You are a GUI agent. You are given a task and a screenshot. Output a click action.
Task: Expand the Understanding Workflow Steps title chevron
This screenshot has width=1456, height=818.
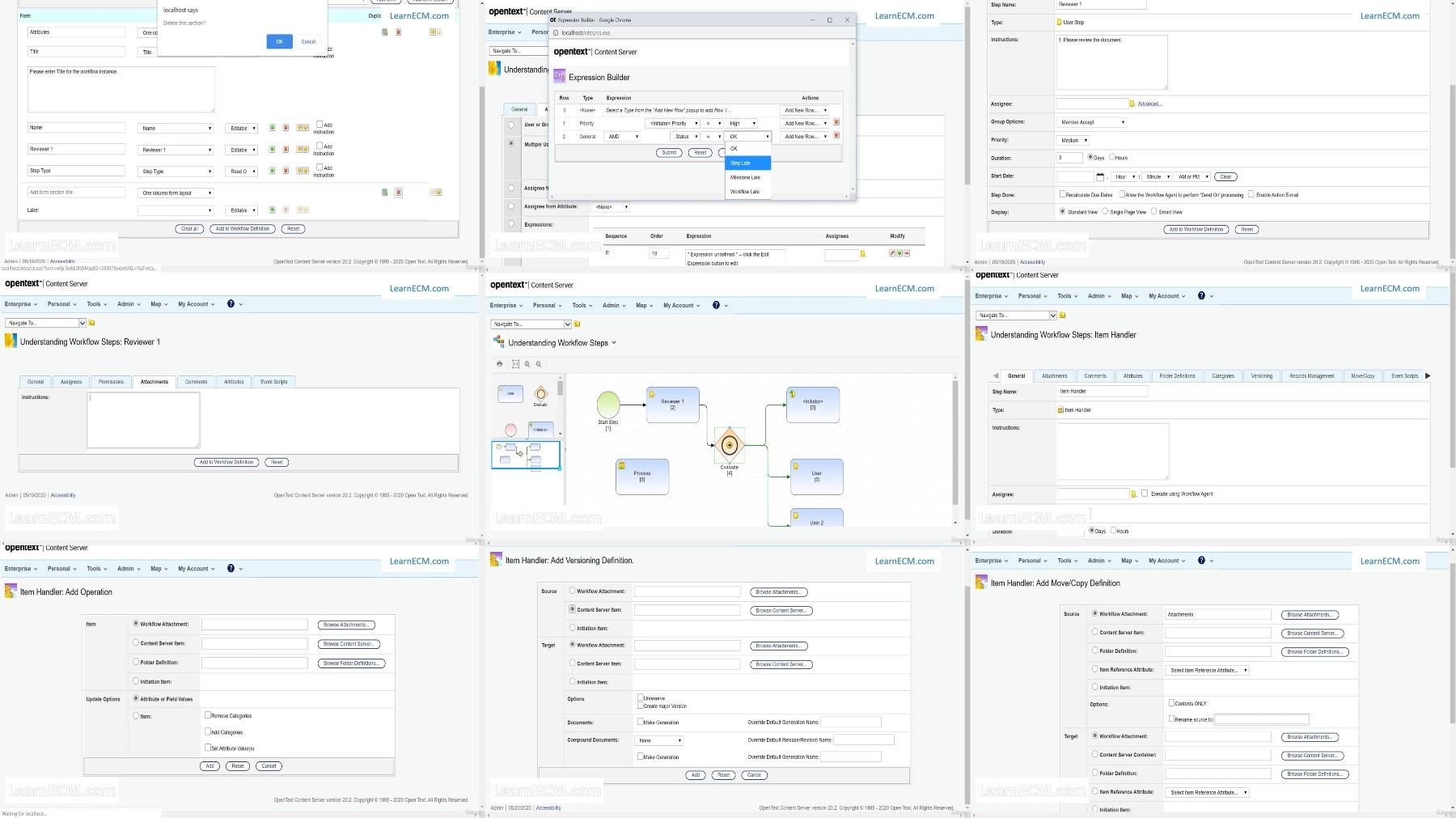(x=614, y=343)
